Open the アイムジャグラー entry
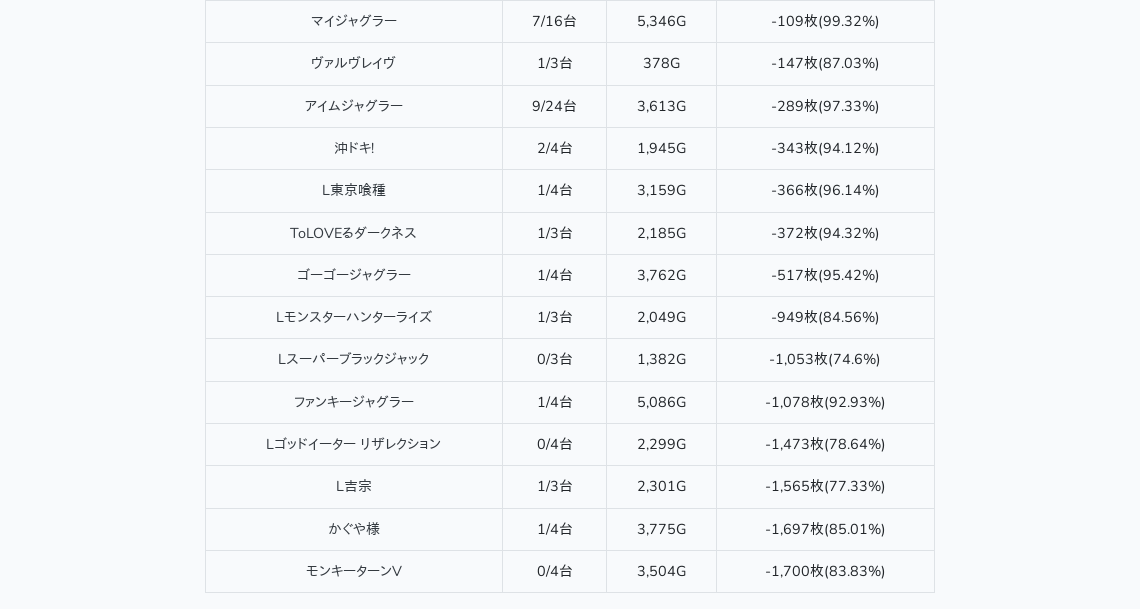Image resolution: width=1140 pixels, height=609 pixels. click(x=353, y=106)
